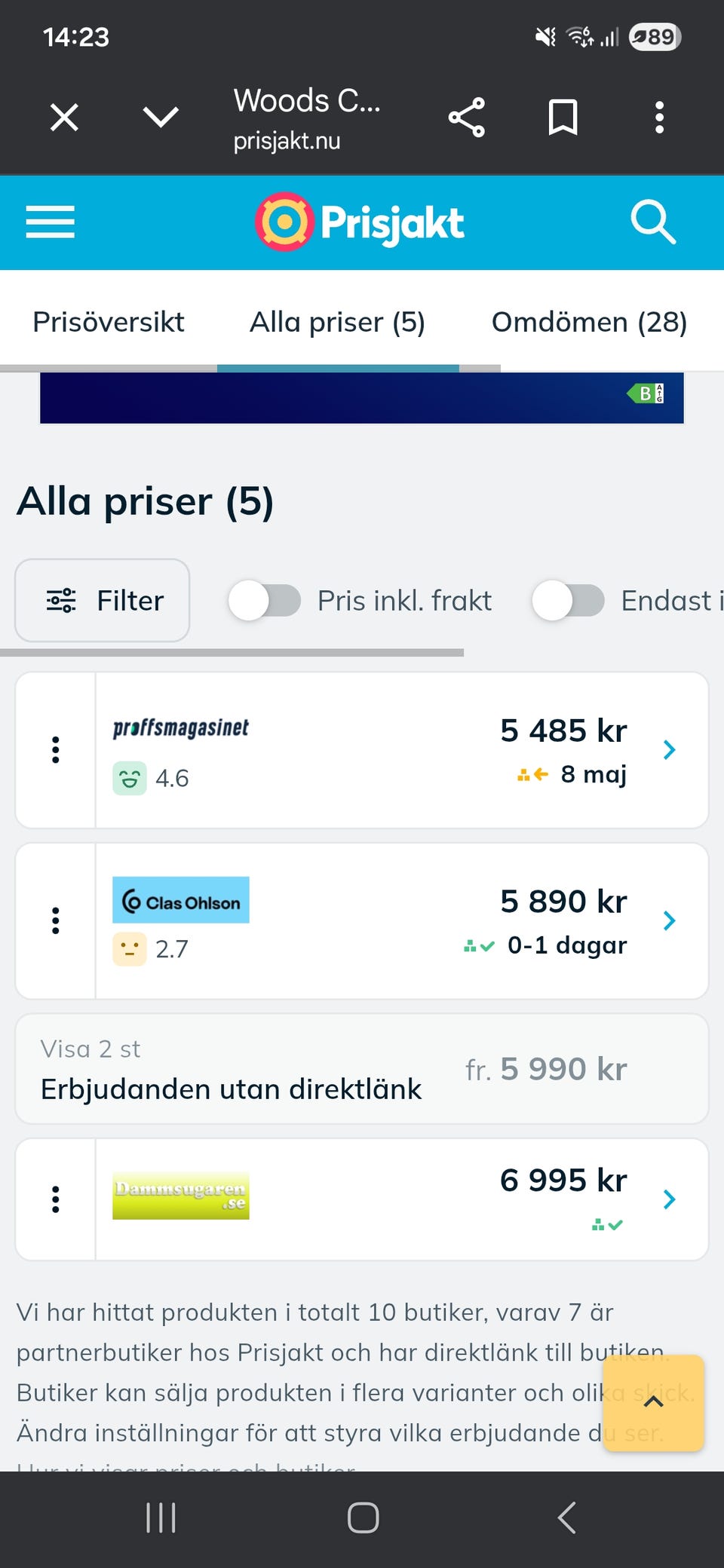The height and width of the screenshot is (1568, 724).
Task: Enable the Pris inkl. frakt toggle
Action: pyautogui.click(x=265, y=601)
